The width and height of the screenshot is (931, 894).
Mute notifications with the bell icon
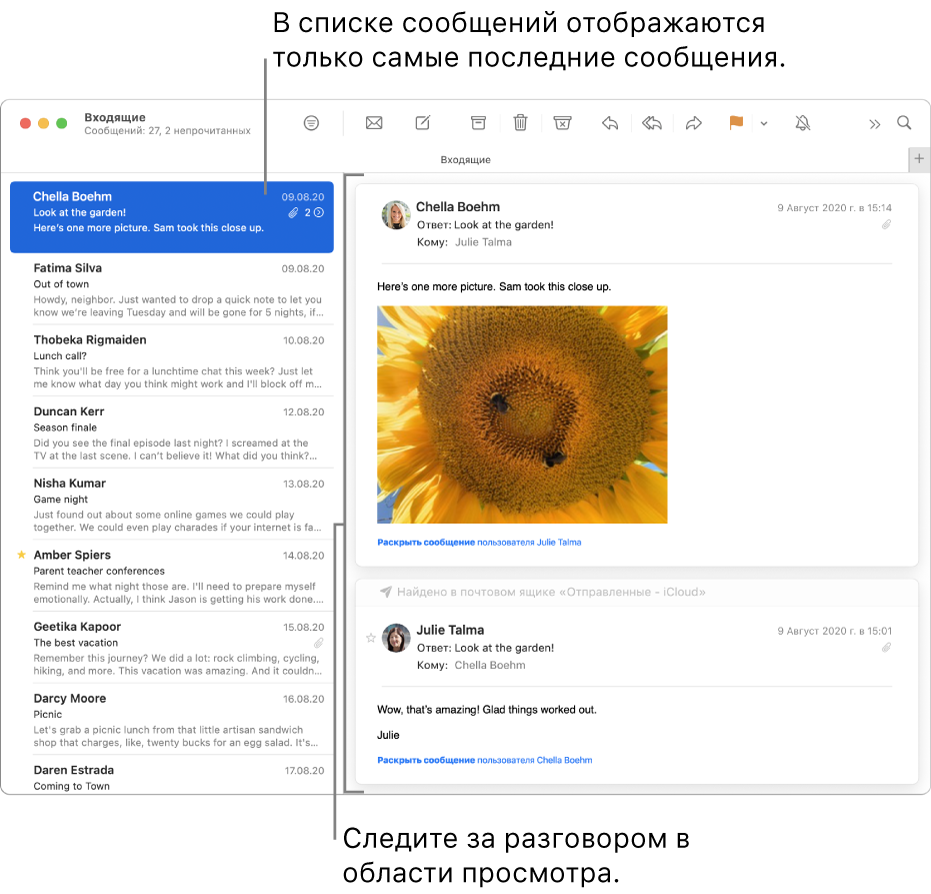click(801, 122)
